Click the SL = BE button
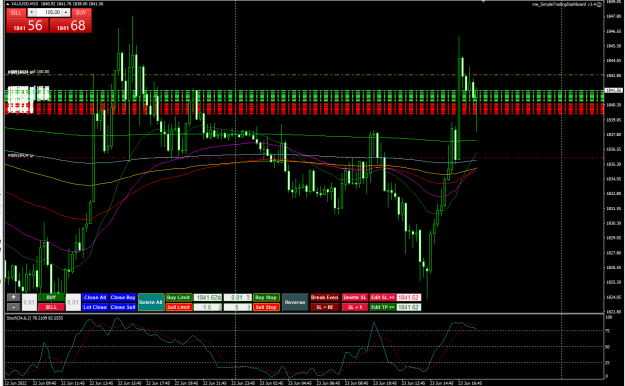 coord(325,307)
